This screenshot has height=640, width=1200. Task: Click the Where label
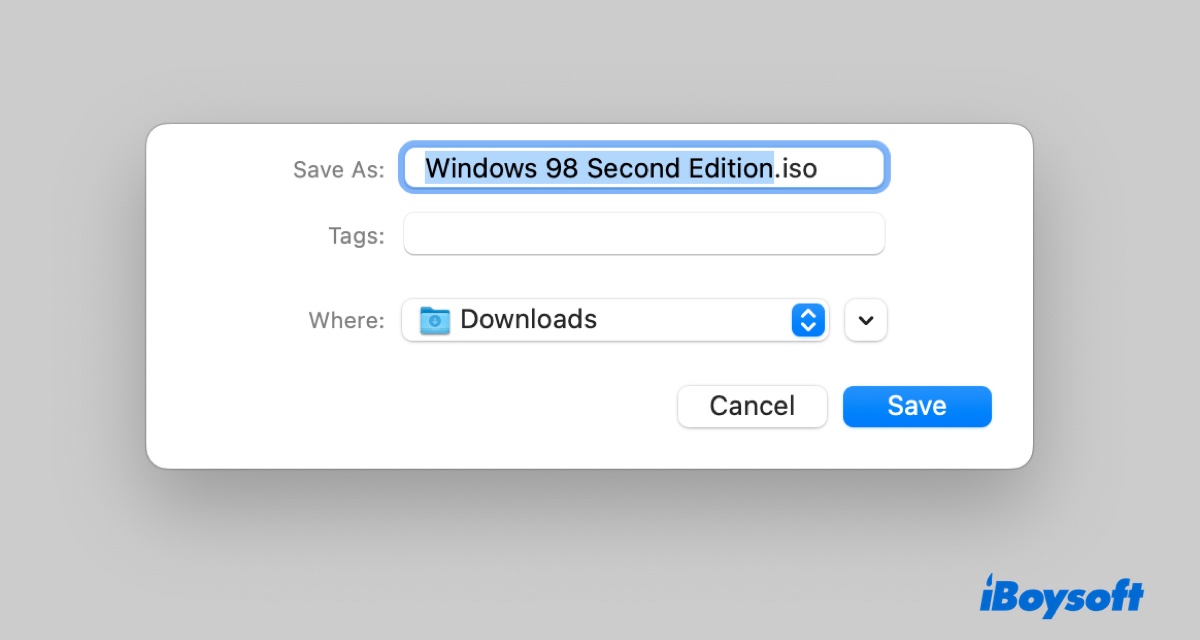[x=345, y=320]
